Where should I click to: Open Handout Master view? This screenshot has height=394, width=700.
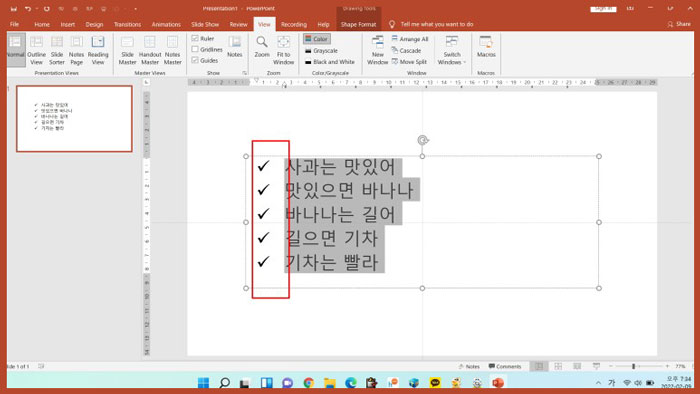(x=150, y=50)
